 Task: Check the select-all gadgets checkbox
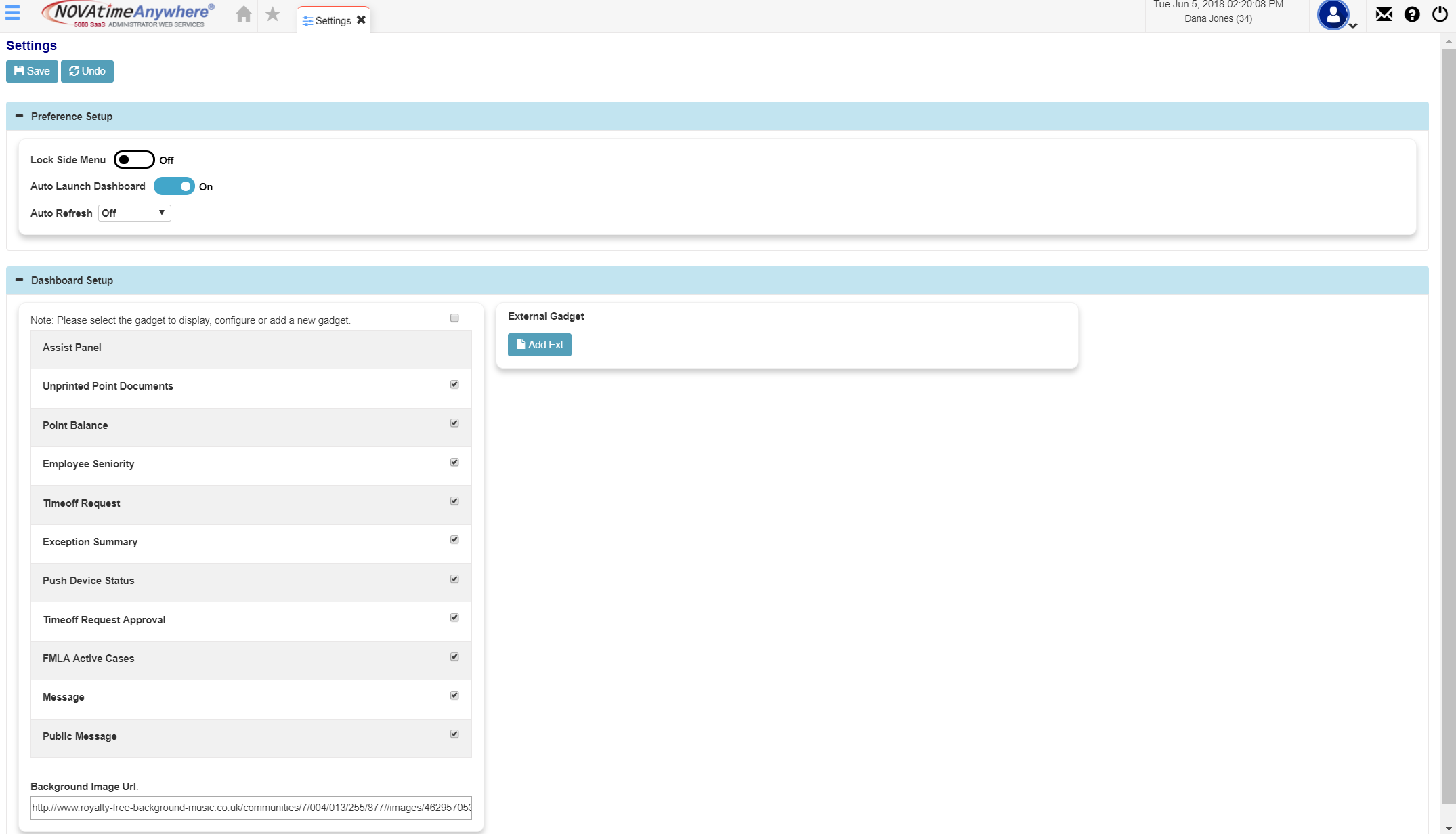click(454, 318)
